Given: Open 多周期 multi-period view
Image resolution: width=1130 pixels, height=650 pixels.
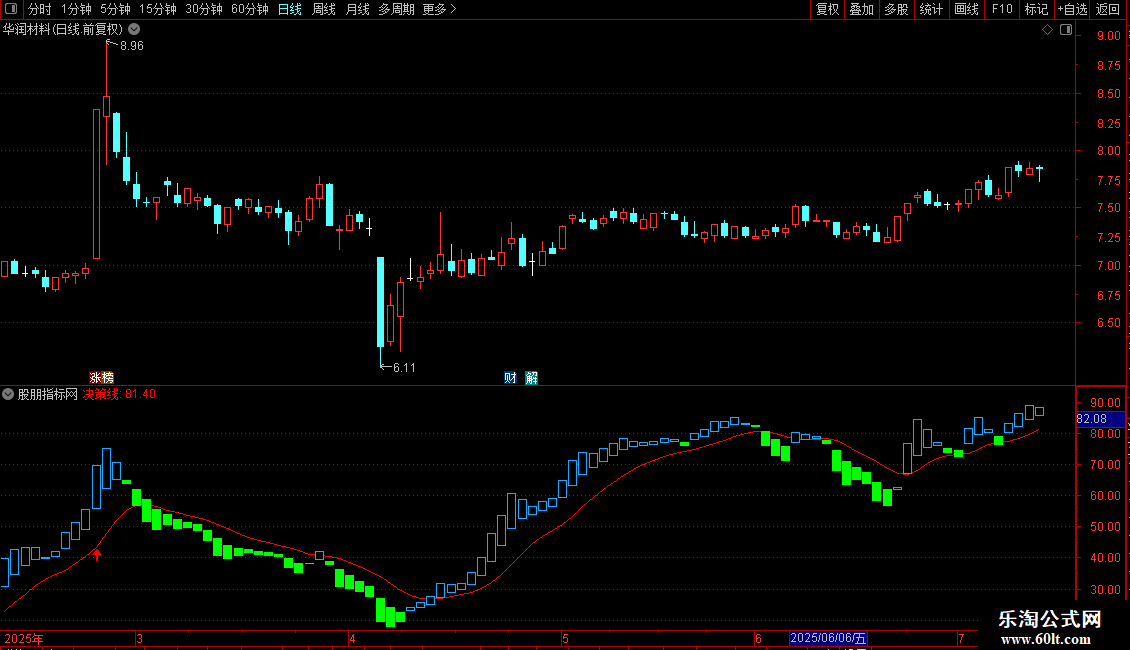Looking at the screenshot, I should (396, 9).
